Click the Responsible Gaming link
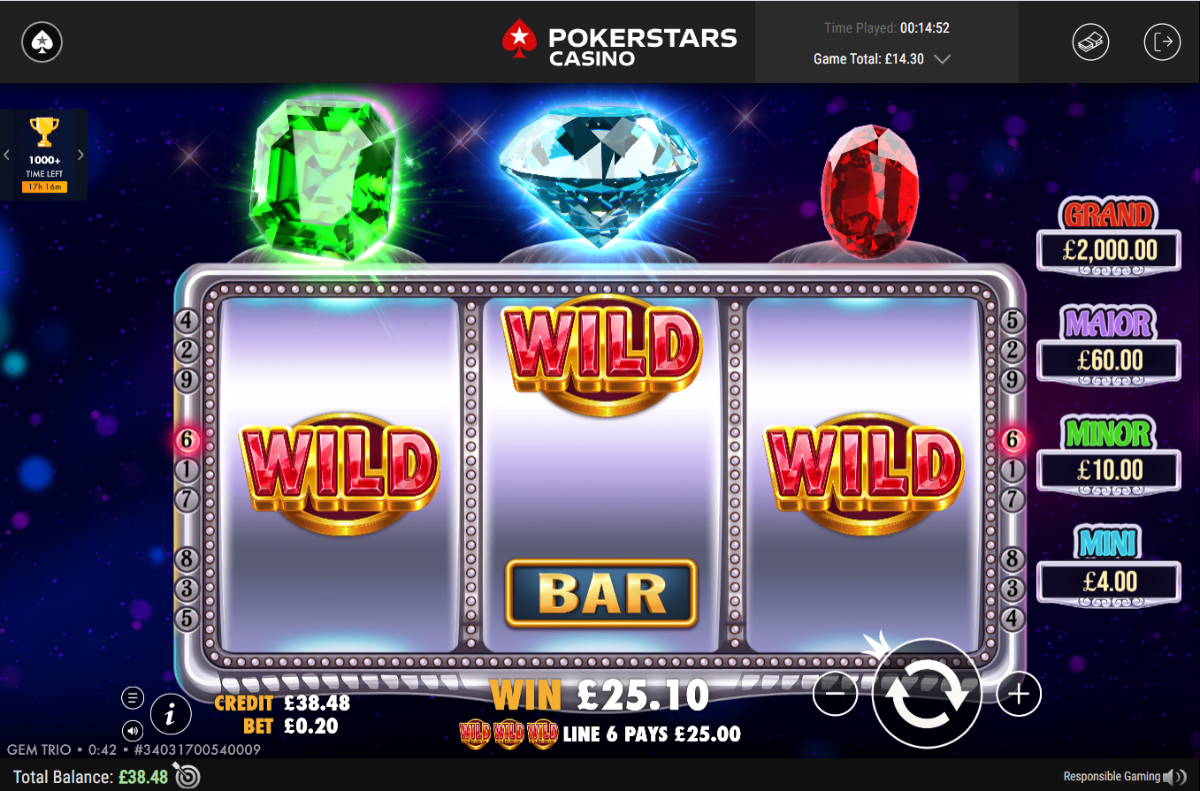The height and width of the screenshot is (791, 1200). click(1111, 777)
